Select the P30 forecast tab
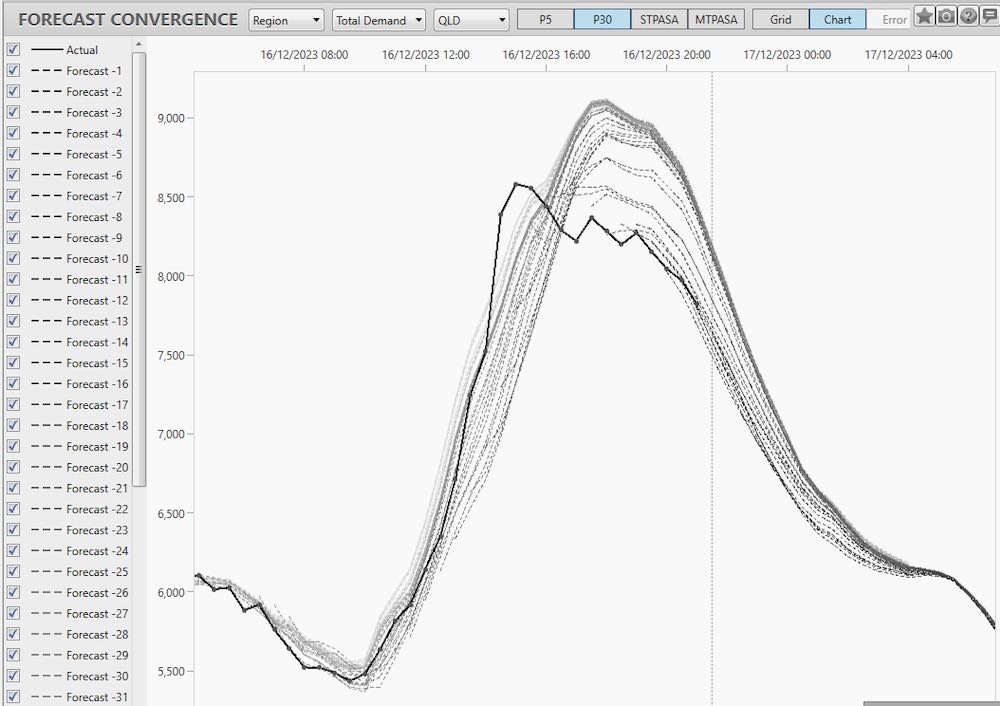 (x=603, y=20)
